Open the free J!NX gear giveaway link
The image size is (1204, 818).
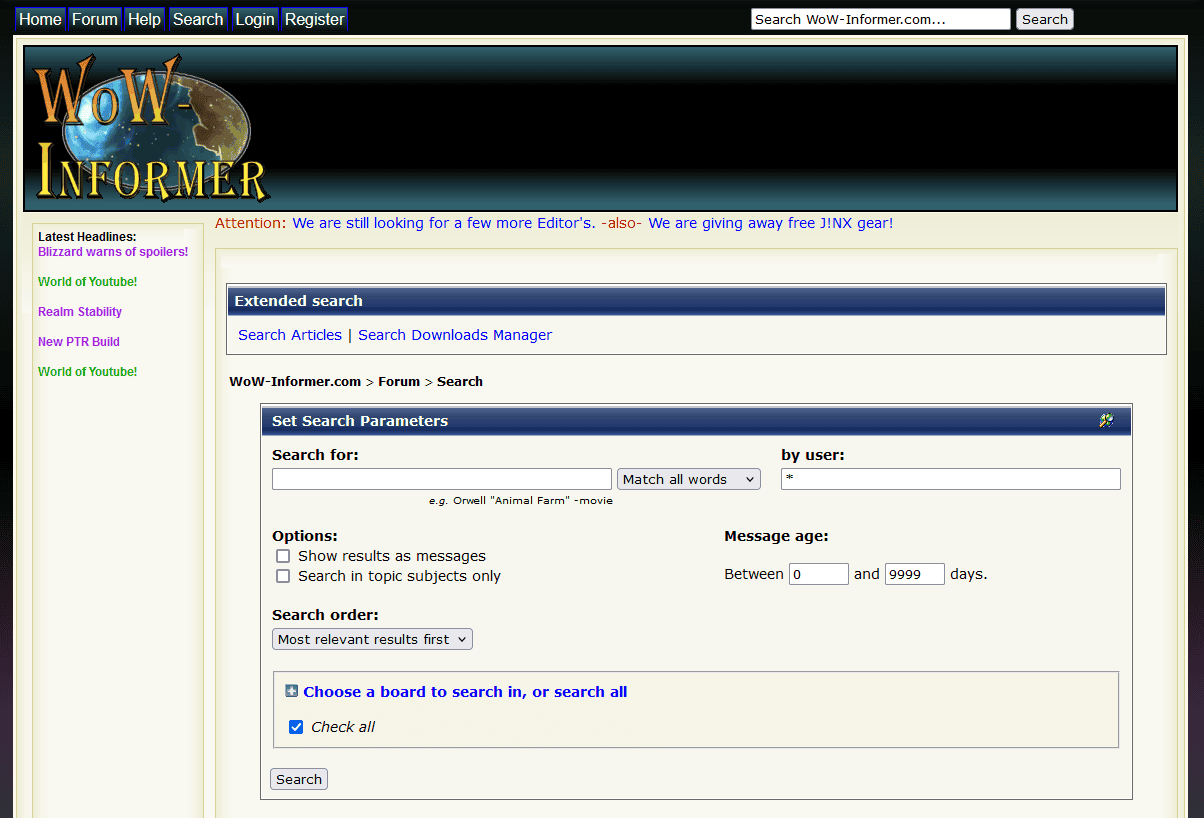click(770, 223)
